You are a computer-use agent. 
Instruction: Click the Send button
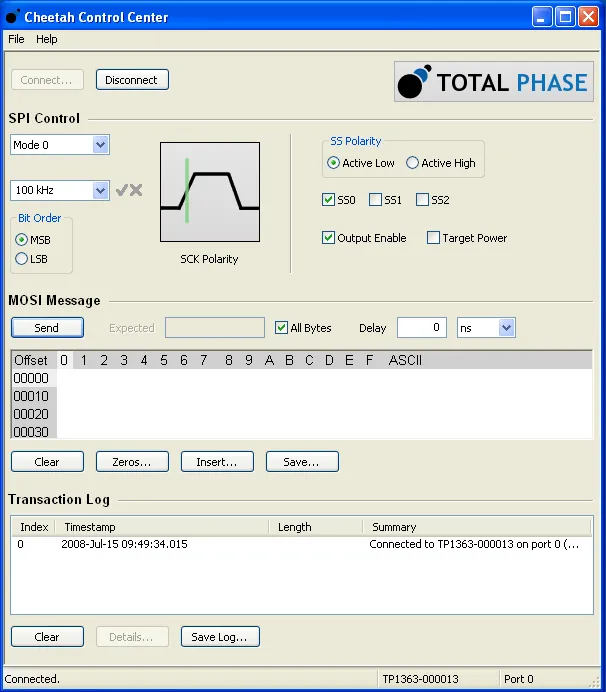tap(47, 327)
